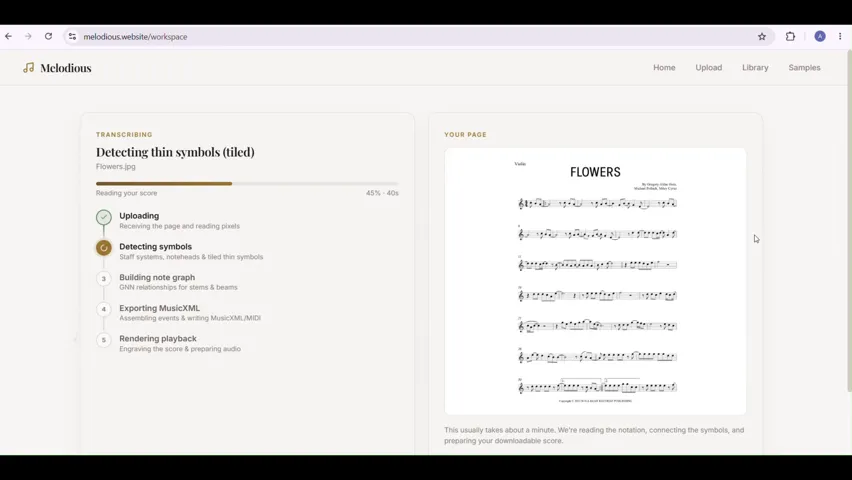852x480 pixels.
Task: Click the Melodious music note logo icon
Action: click(29, 67)
